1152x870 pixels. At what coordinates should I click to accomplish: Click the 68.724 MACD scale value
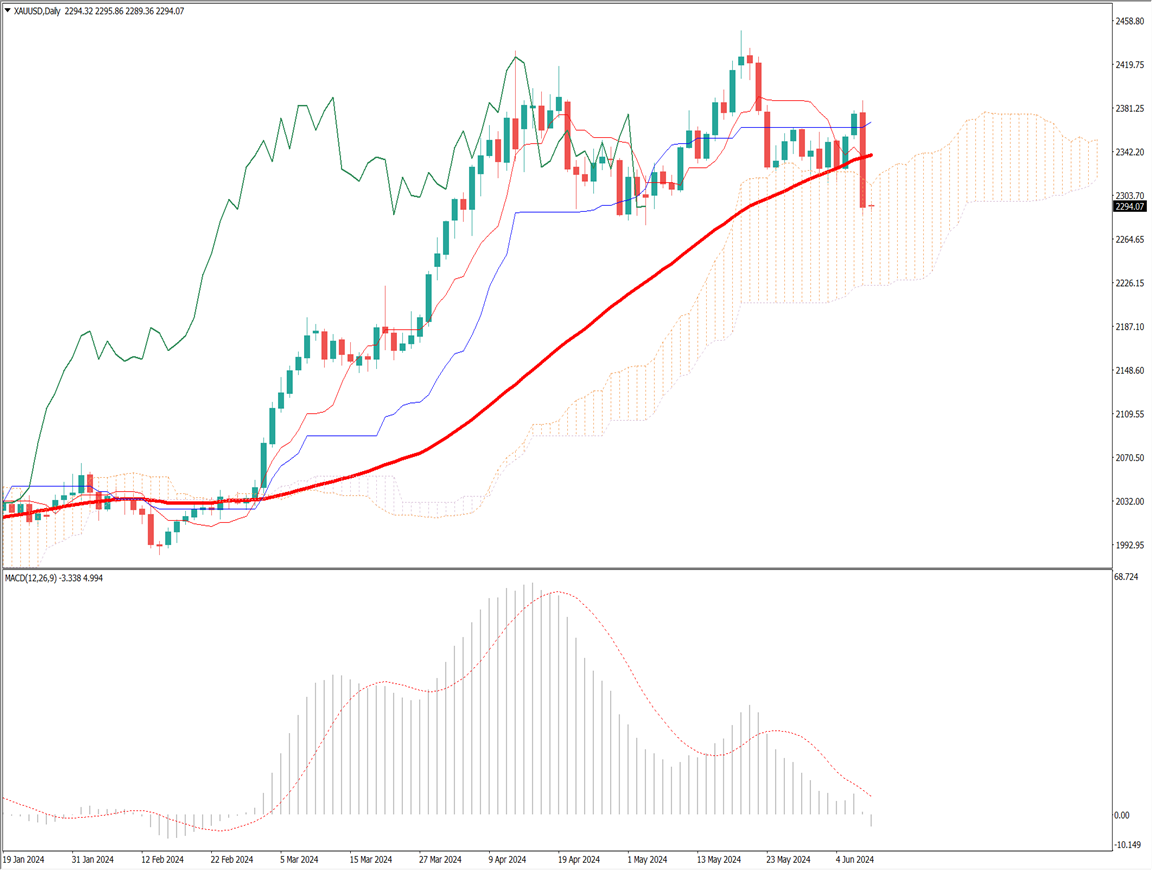(x=1127, y=578)
